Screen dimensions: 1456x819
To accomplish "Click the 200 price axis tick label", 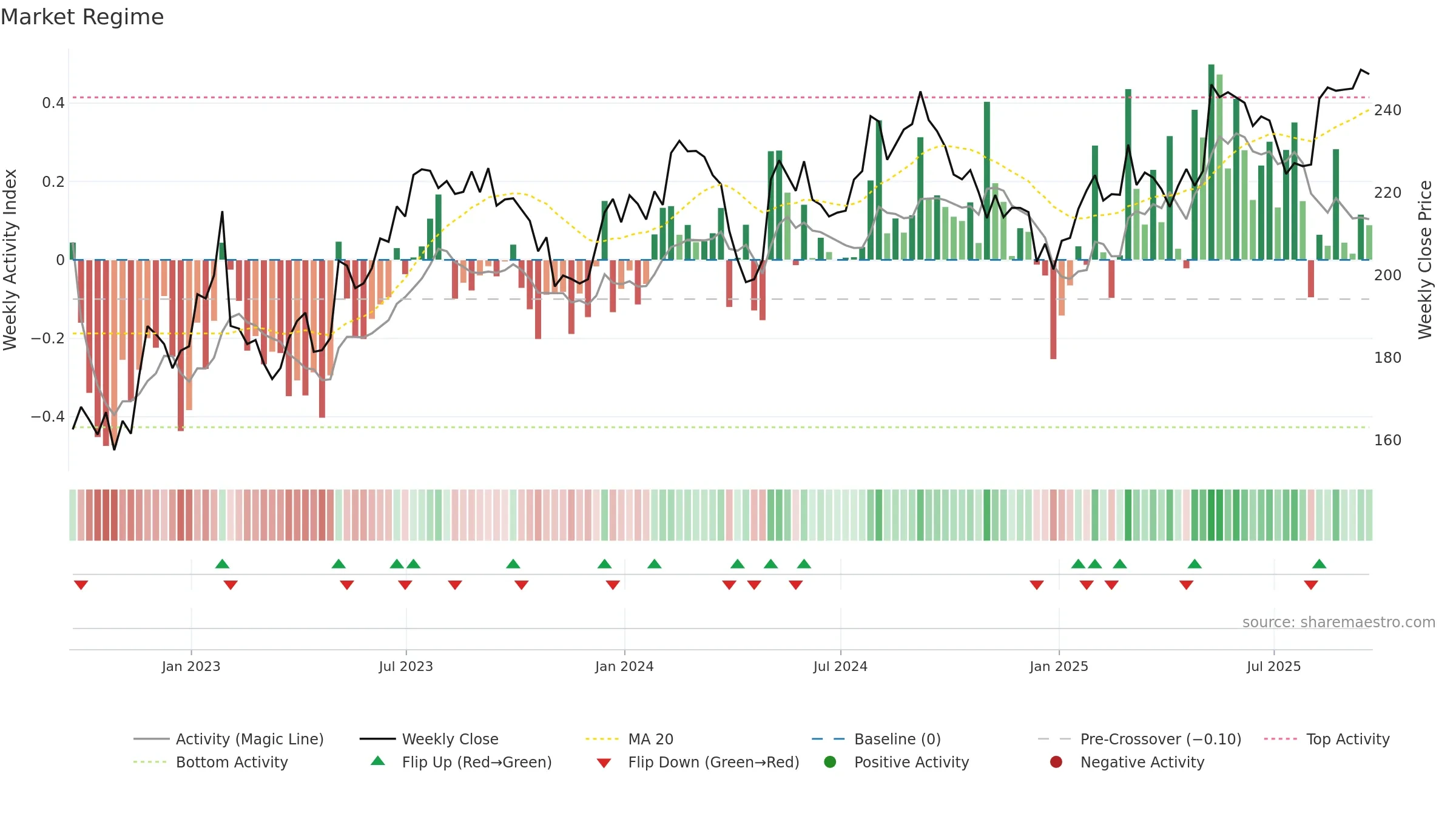I will point(1387,275).
